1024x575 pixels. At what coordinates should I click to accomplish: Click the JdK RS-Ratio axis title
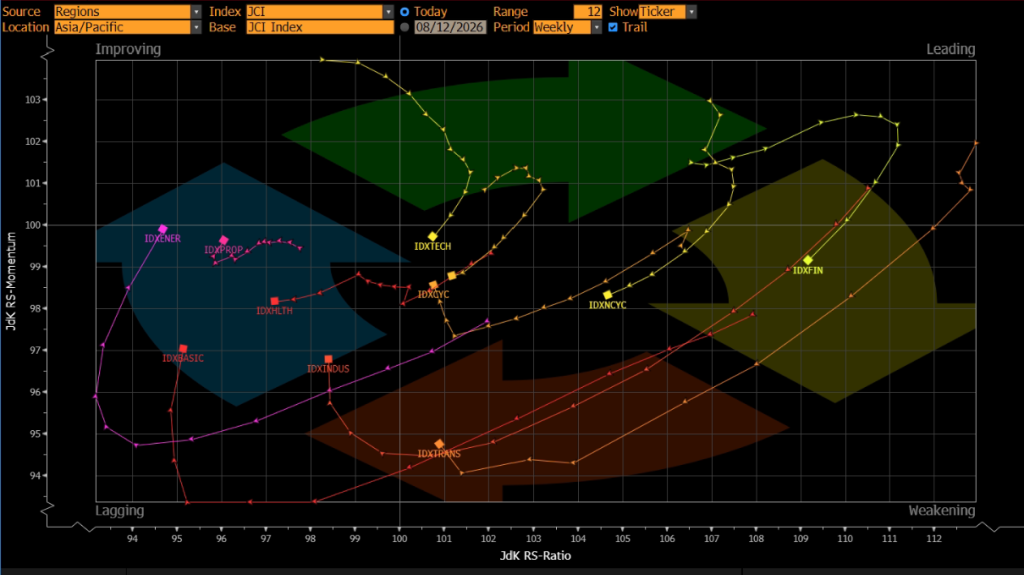[536, 556]
